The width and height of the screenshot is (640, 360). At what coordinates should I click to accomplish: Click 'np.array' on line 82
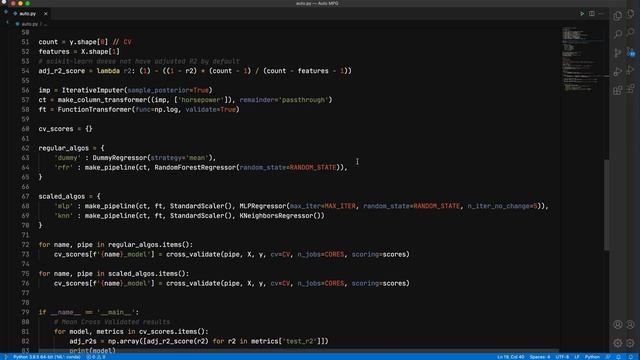[x=123, y=341]
